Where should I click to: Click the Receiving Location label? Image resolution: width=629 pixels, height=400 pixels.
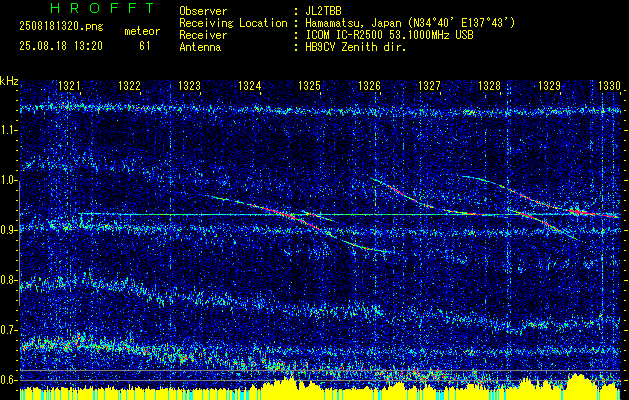[233, 23]
